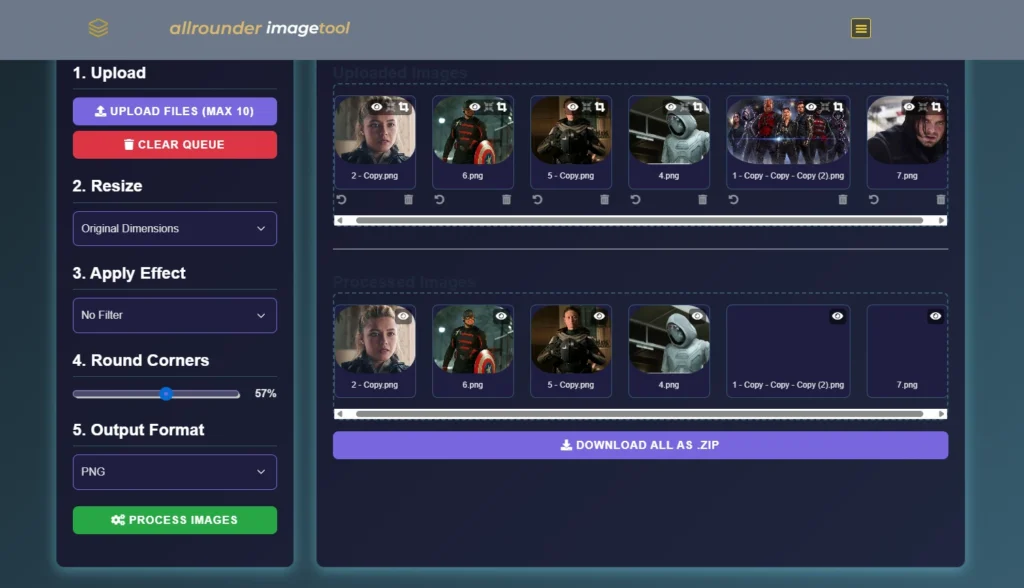Screen dimensions: 1024x588
Task: Toggle preview eye on uploaded 1 - Copy - Copy - Copy (2).png
Action: pos(811,106)
